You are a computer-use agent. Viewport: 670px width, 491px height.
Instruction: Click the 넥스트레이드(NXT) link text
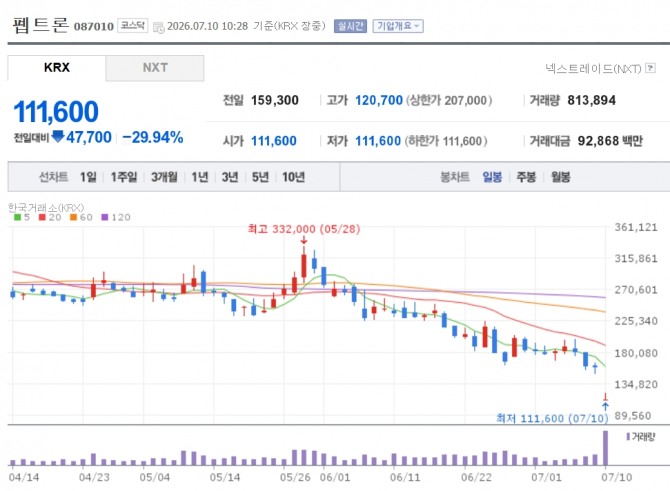[x=593, y=68]
